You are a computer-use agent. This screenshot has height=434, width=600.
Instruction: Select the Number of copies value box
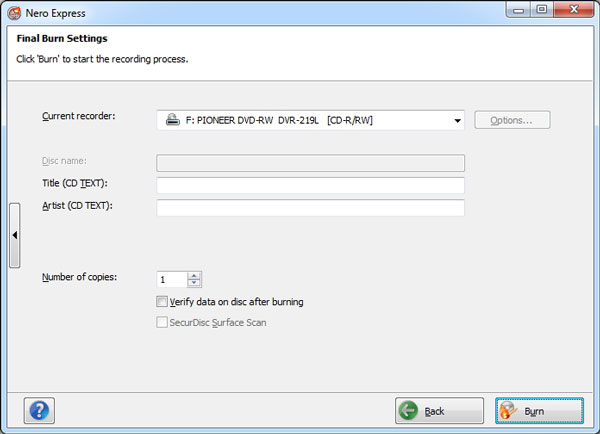(172, 280)
